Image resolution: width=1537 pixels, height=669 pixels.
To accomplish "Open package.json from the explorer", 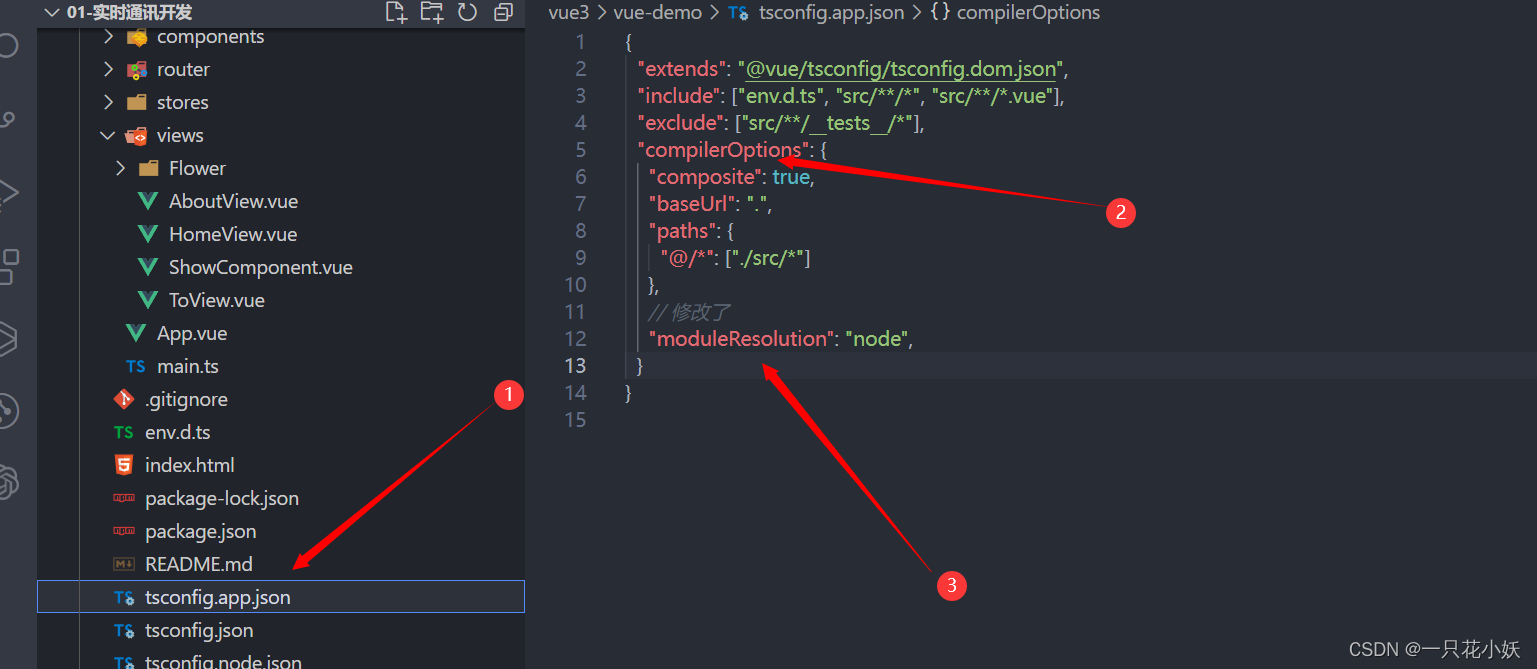I will [200, 532].
